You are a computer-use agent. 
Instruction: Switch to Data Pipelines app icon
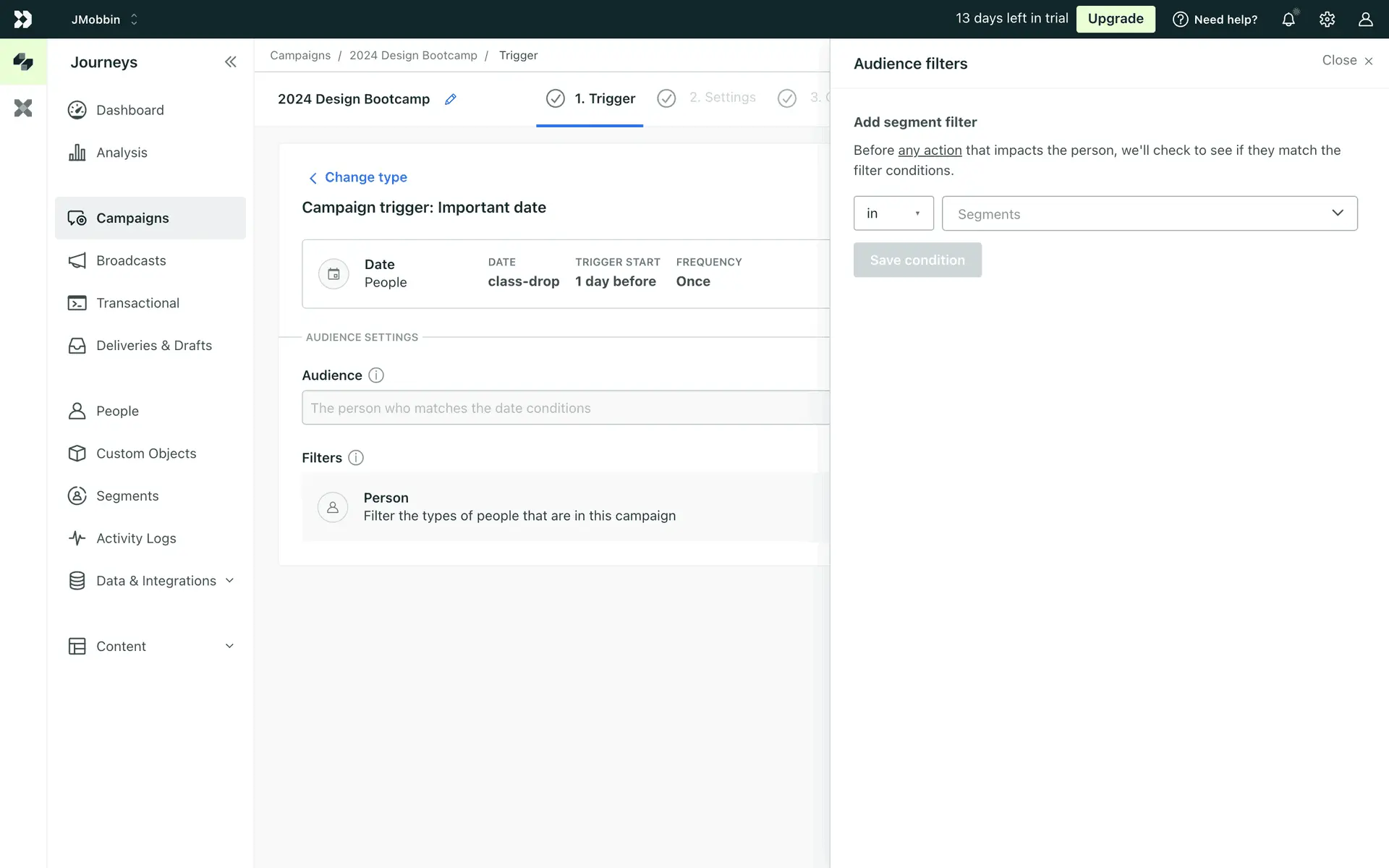(23, 109)
